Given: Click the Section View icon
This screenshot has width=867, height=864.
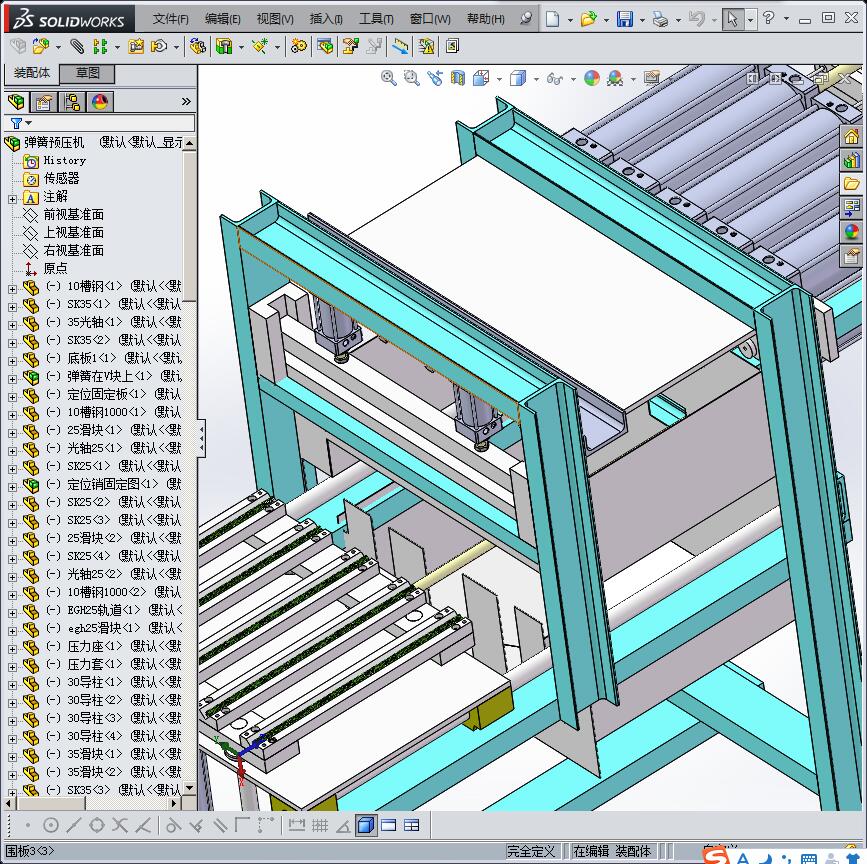Looking at the screenshot, I should pyautogui.click(x=458, y=78).
